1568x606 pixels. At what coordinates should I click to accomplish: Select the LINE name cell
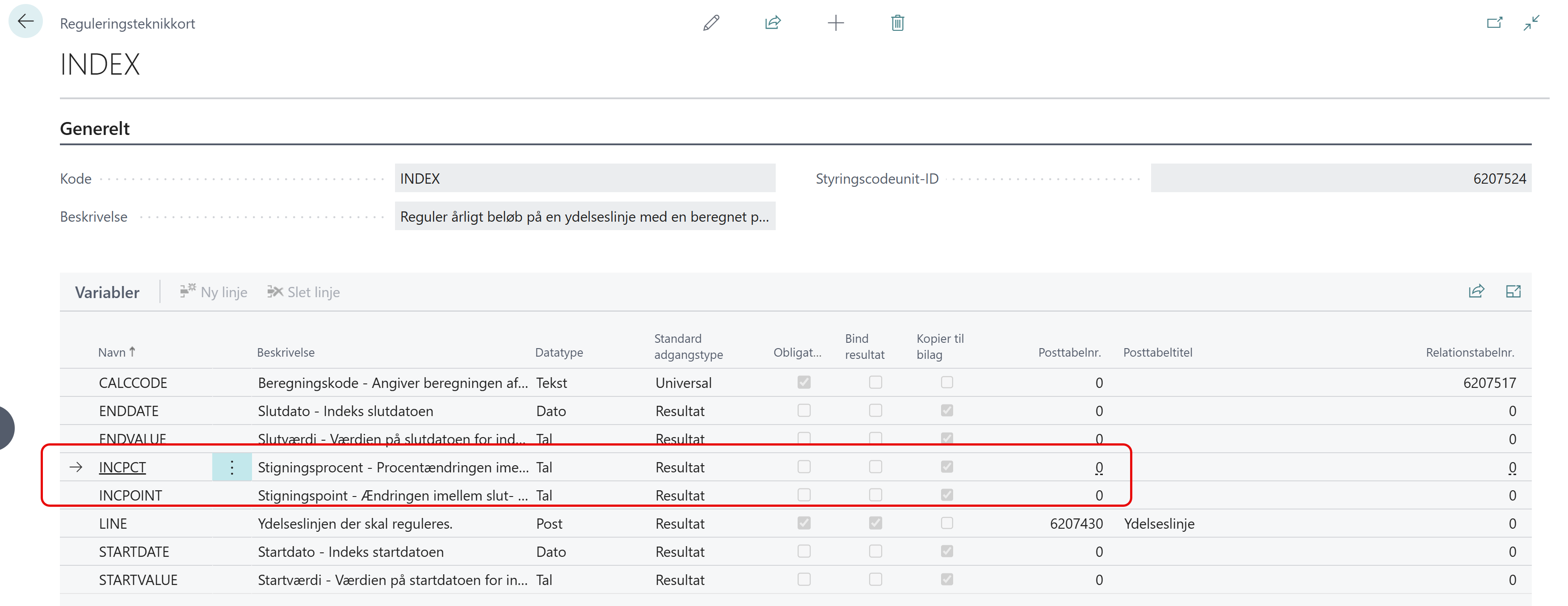click(113, 524)
